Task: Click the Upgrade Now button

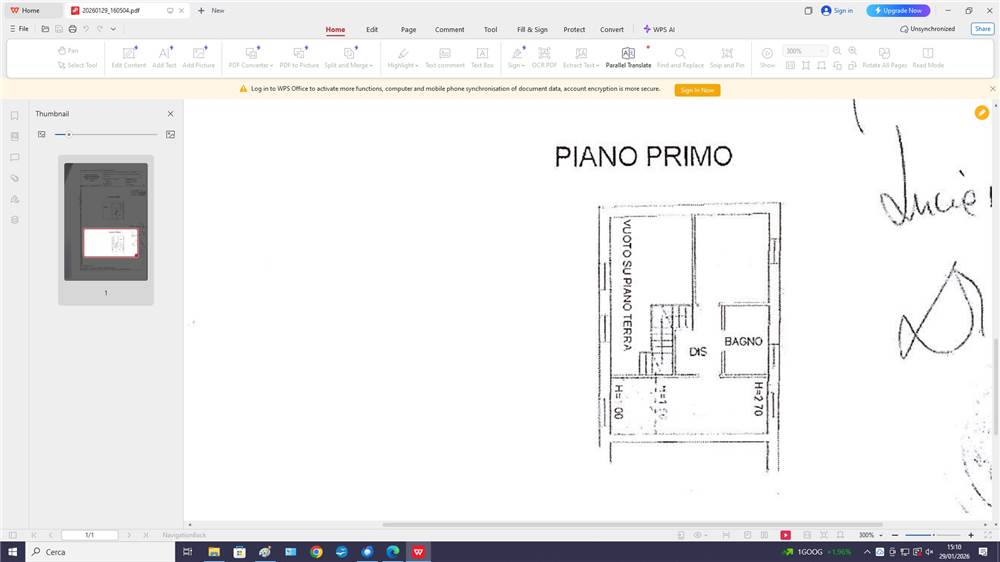Action: [898, 10]
